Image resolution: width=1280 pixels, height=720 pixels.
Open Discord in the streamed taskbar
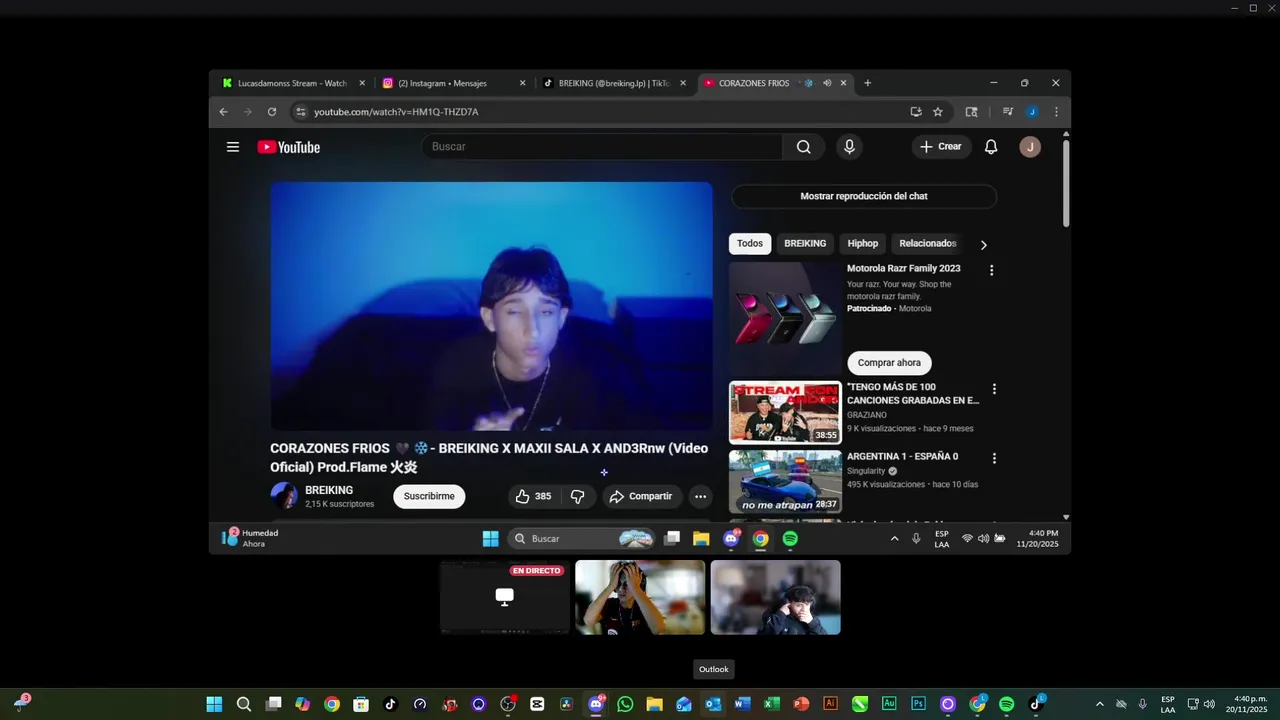point(731,539)
